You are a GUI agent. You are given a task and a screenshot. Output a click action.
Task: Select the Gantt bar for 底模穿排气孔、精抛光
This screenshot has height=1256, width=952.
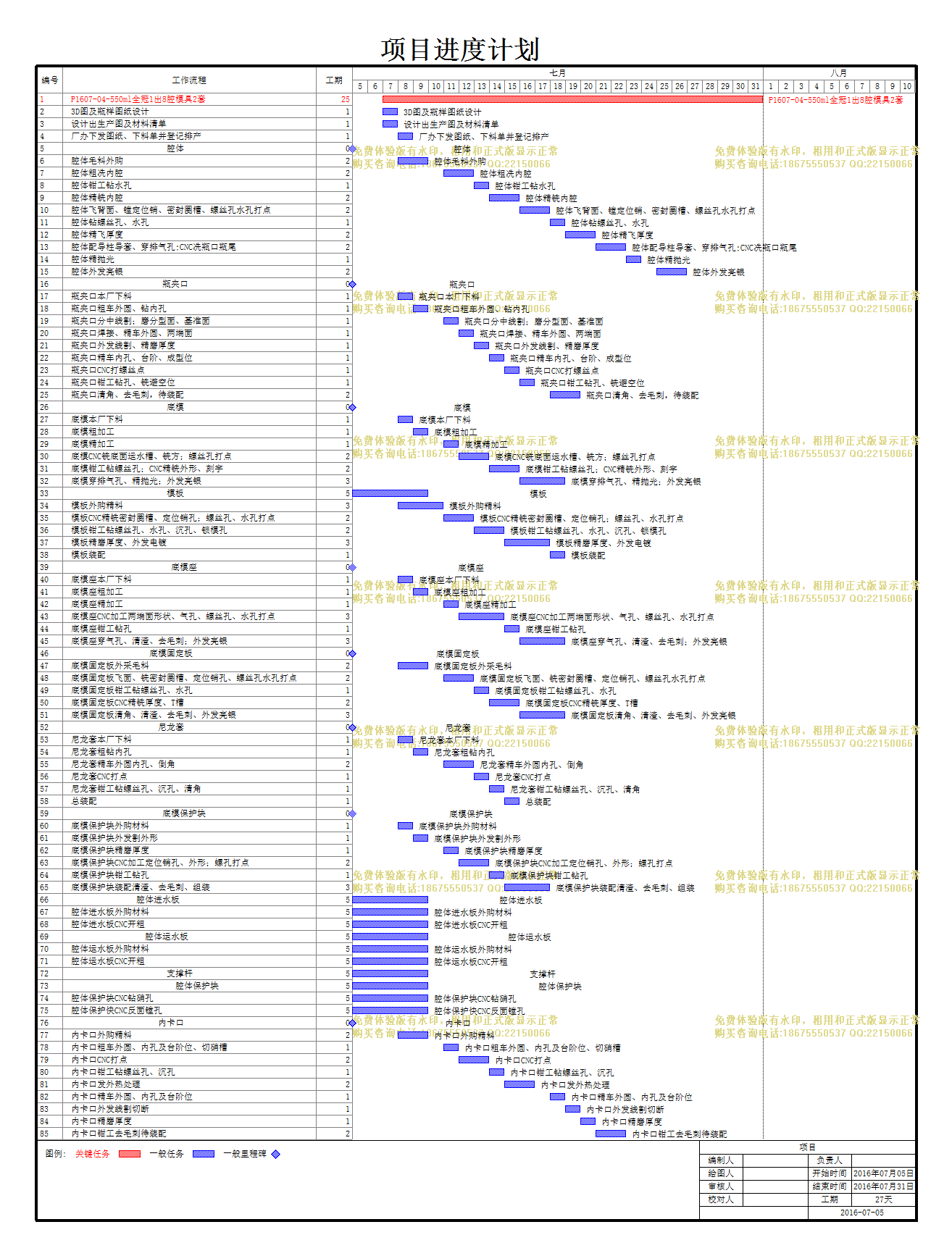click(x=542, y=481)
